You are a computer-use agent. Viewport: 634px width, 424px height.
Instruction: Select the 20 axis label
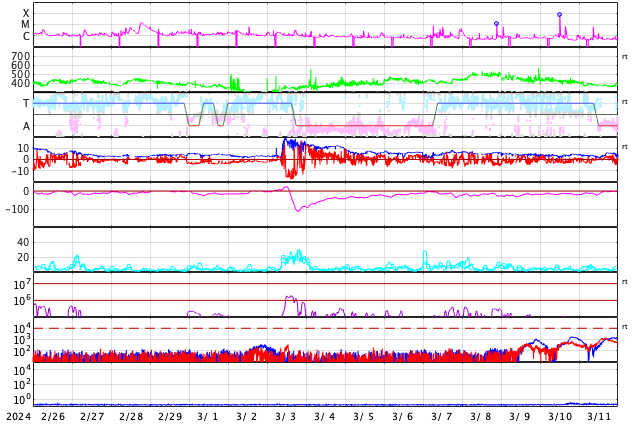23,257
